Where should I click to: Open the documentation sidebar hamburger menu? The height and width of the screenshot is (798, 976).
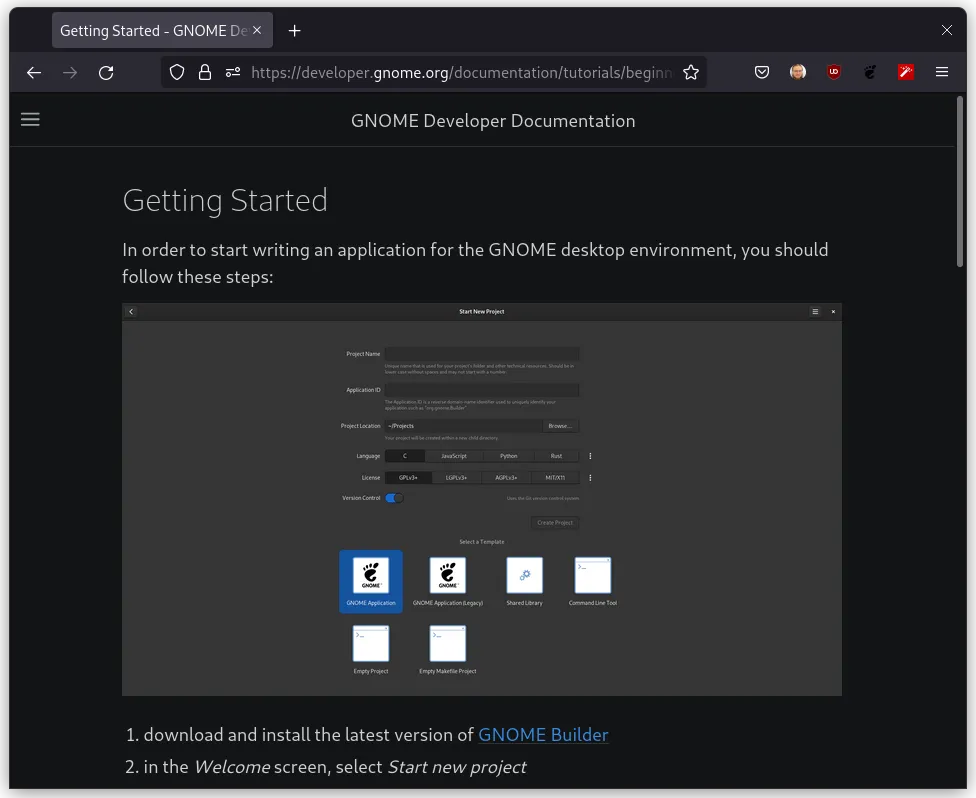coord(31,120)
